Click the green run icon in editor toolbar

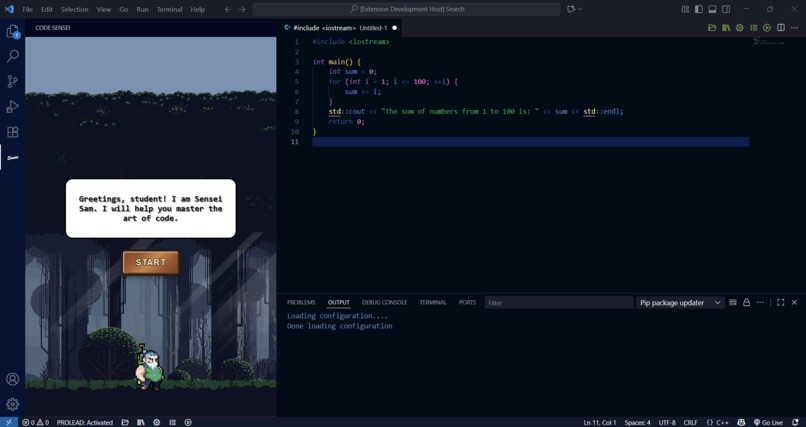tap(767, 28)
